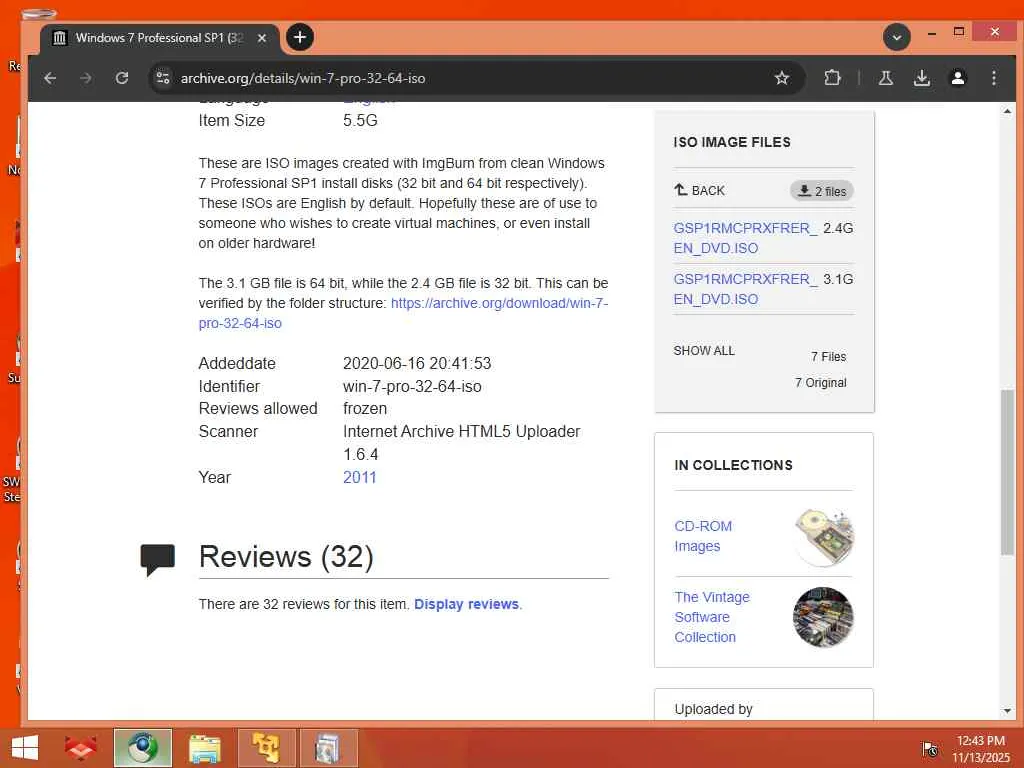The width and height of the screenshot is (1024, 768).
Task: Select the Windows 7 Professional SP1 tab
Action: 160,38
